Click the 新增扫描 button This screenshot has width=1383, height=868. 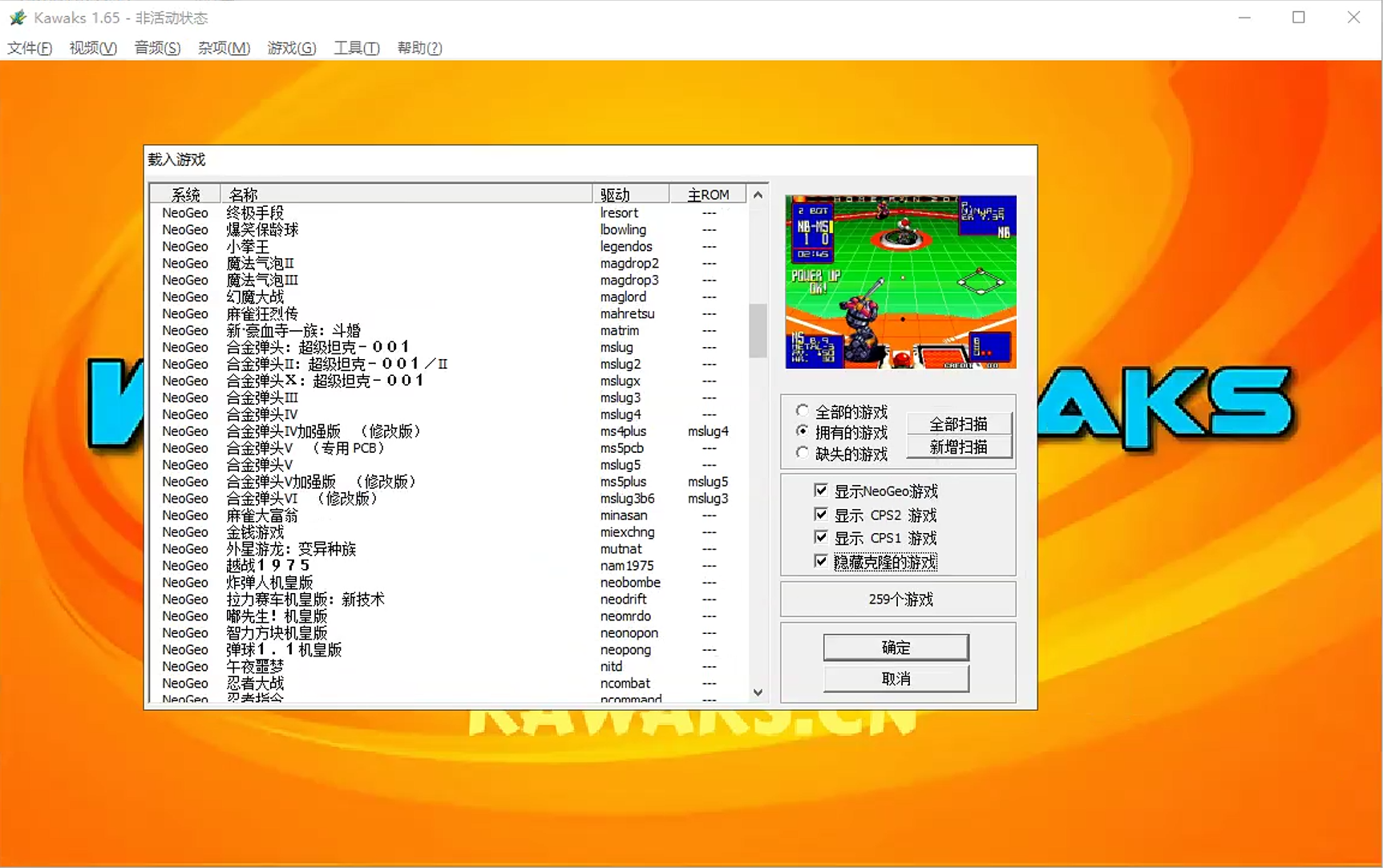(958, 447)
